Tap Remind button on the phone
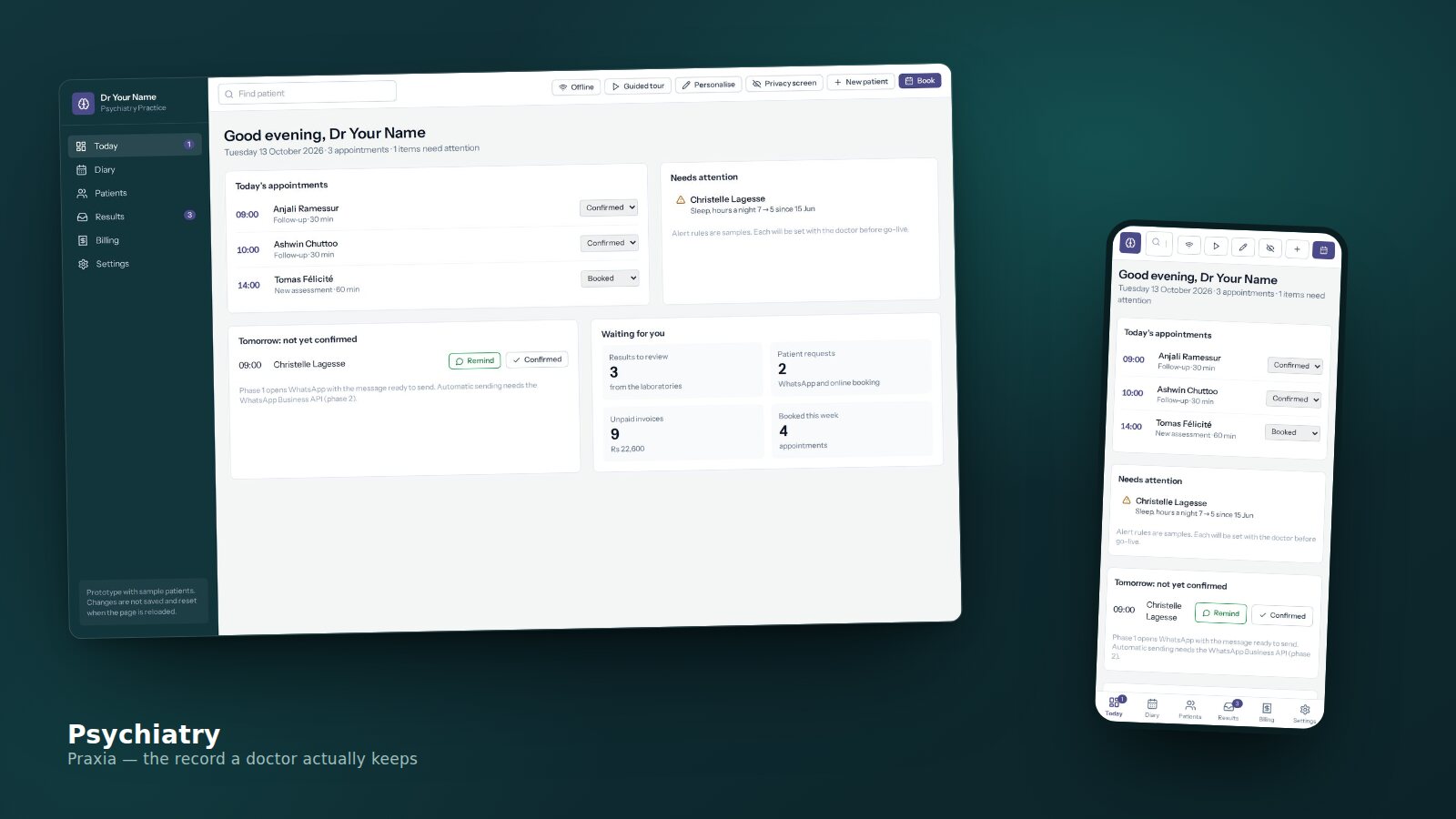 pyautogui.click(x=1220, y=613)
